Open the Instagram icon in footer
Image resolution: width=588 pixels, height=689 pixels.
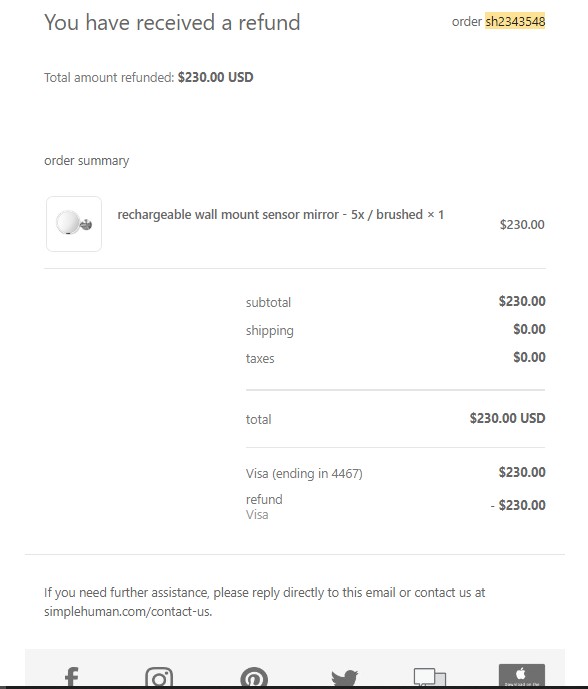(159, 677)
